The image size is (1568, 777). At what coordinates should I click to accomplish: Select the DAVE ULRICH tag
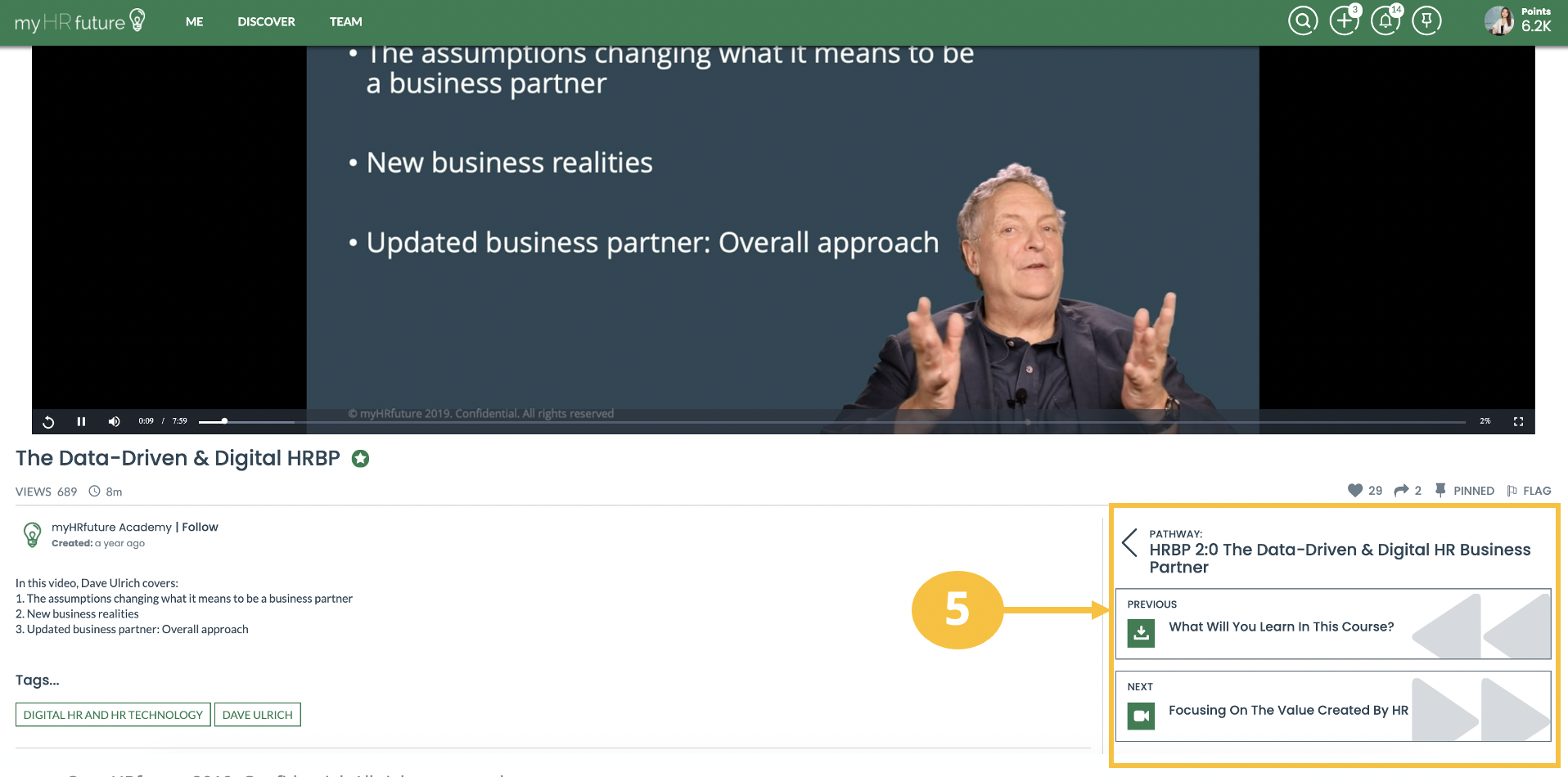point(257,715)
